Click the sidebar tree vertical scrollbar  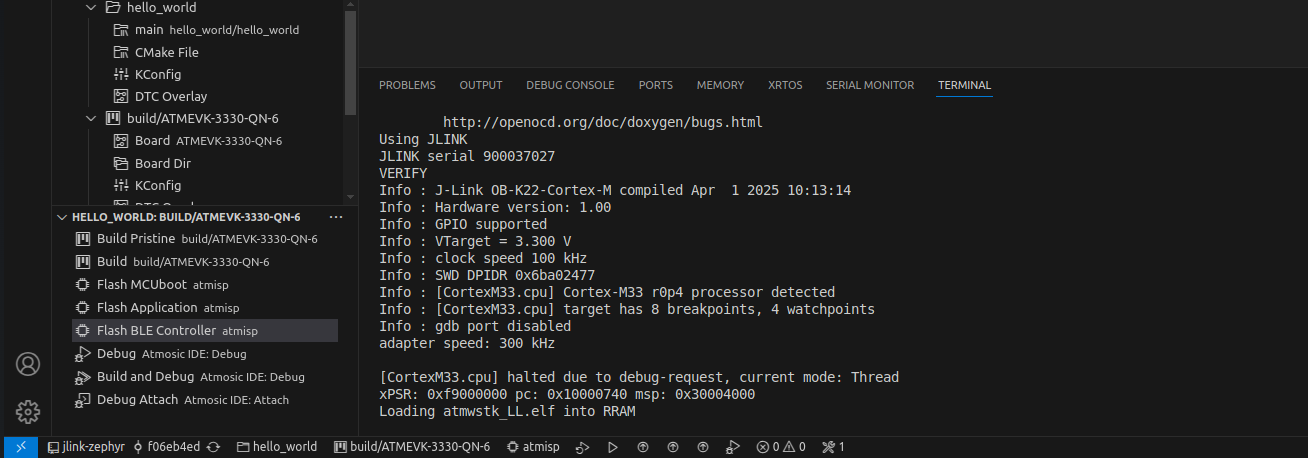point(350,58)
